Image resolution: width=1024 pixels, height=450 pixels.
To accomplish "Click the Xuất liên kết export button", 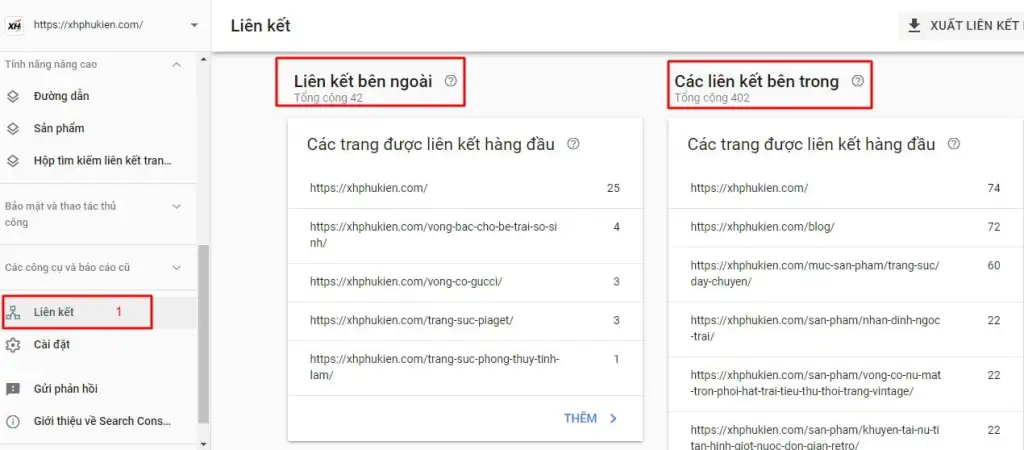I will coord(962,26).
